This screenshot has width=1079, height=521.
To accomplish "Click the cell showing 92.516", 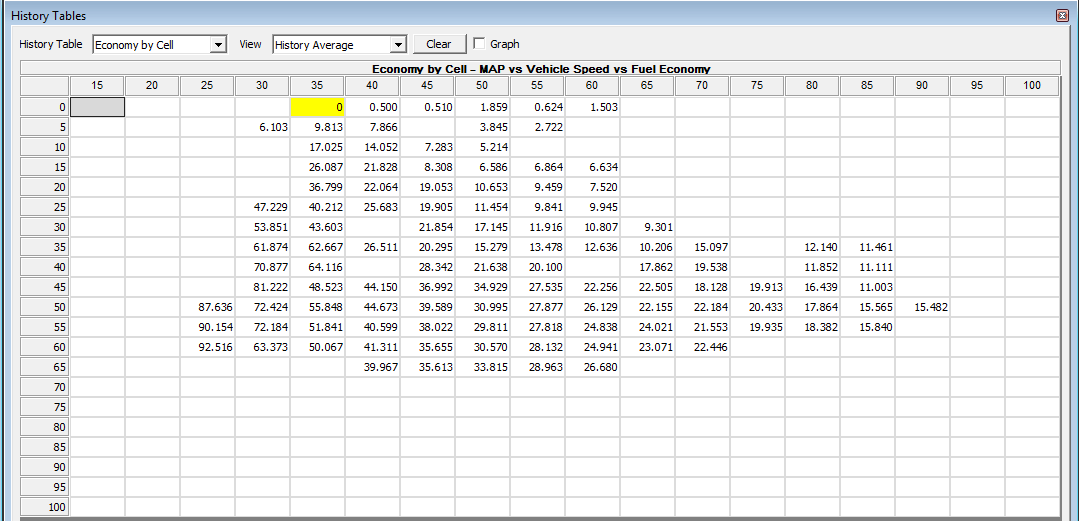I will [208, 347].
